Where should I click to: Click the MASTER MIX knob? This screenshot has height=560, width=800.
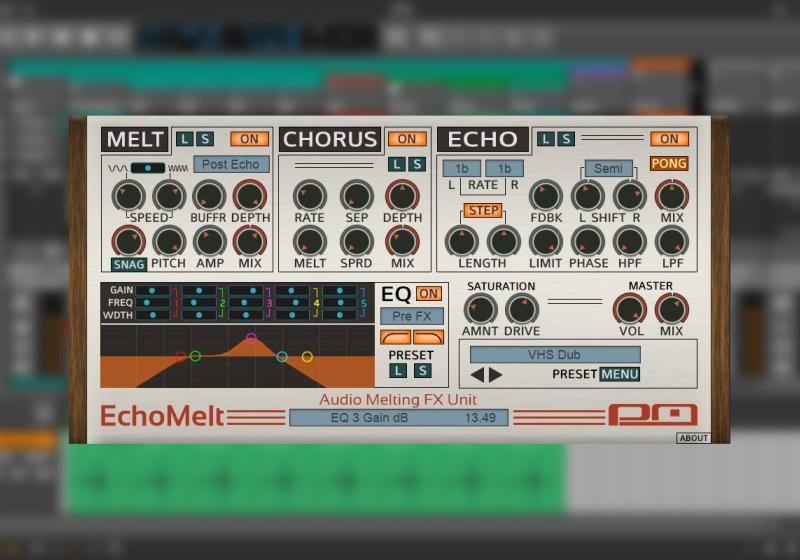[672, 310]
